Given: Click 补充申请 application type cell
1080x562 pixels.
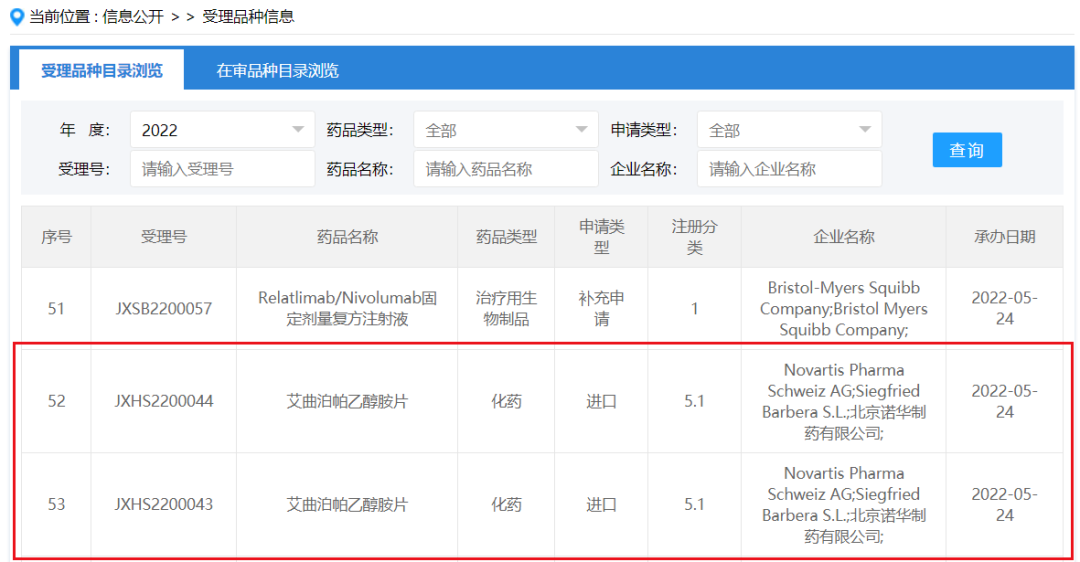Looking at the screenshot, I should pos(601,309).
